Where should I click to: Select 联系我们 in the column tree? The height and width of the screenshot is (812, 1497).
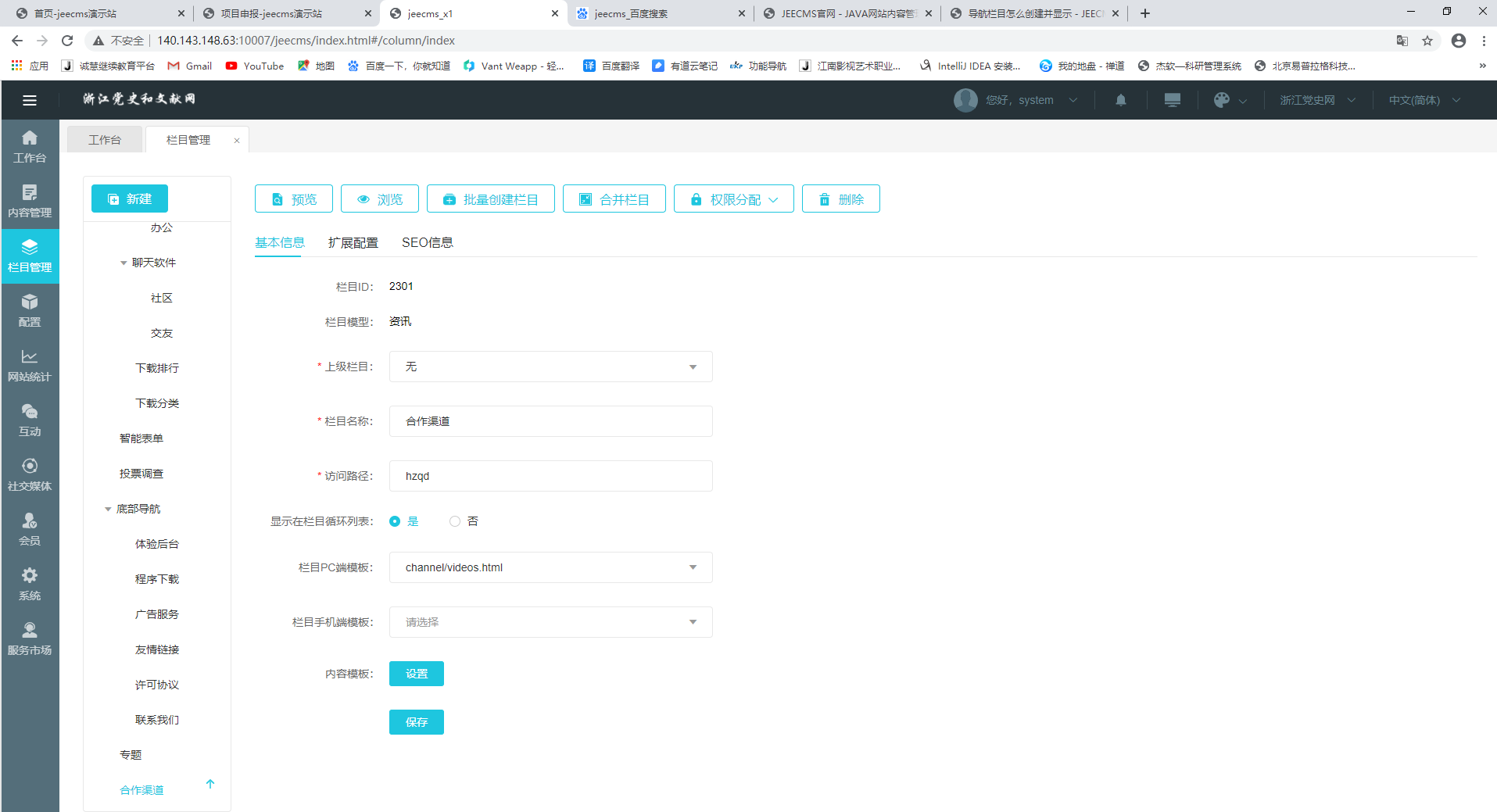(157, 720)
